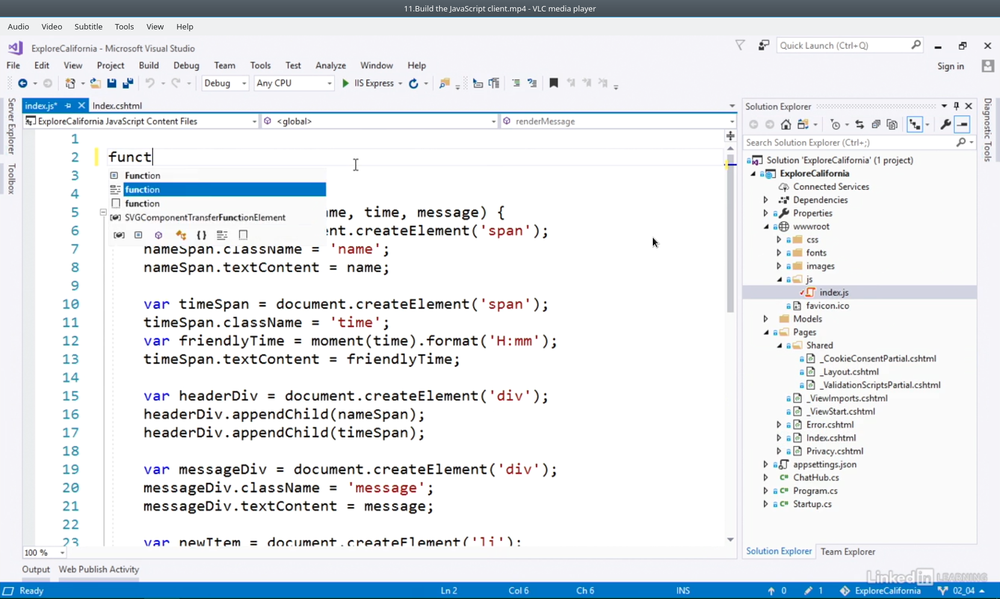Switch to the Team Explorer tab
The height and width of the screenshot is (599, 1000).
point(848,552)
